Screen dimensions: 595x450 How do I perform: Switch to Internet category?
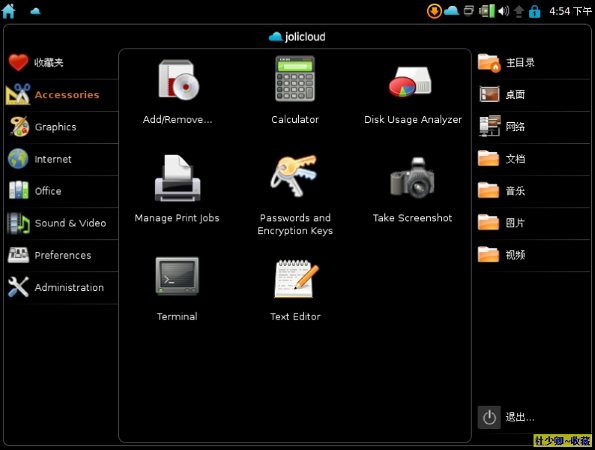[61, 159]
